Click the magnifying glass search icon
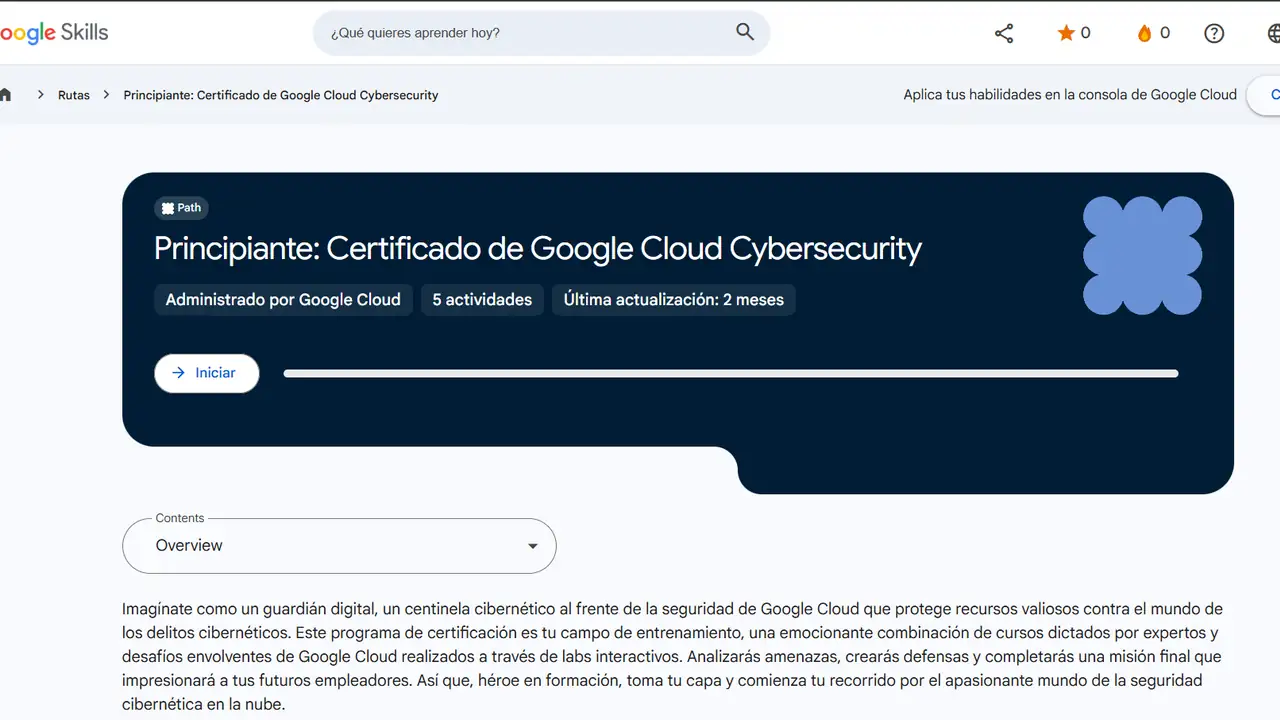The image size is (1280, 720). pos(745,32)
